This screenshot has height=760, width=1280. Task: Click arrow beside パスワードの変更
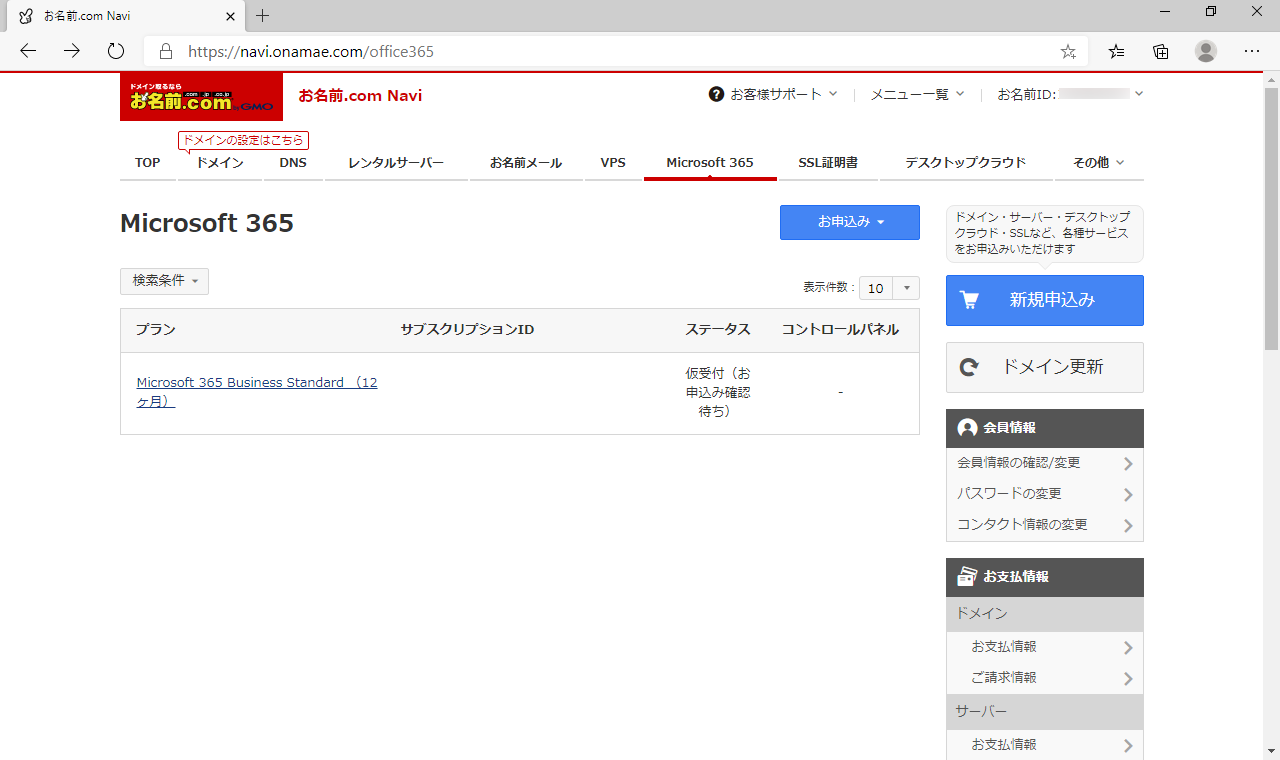1128,495
